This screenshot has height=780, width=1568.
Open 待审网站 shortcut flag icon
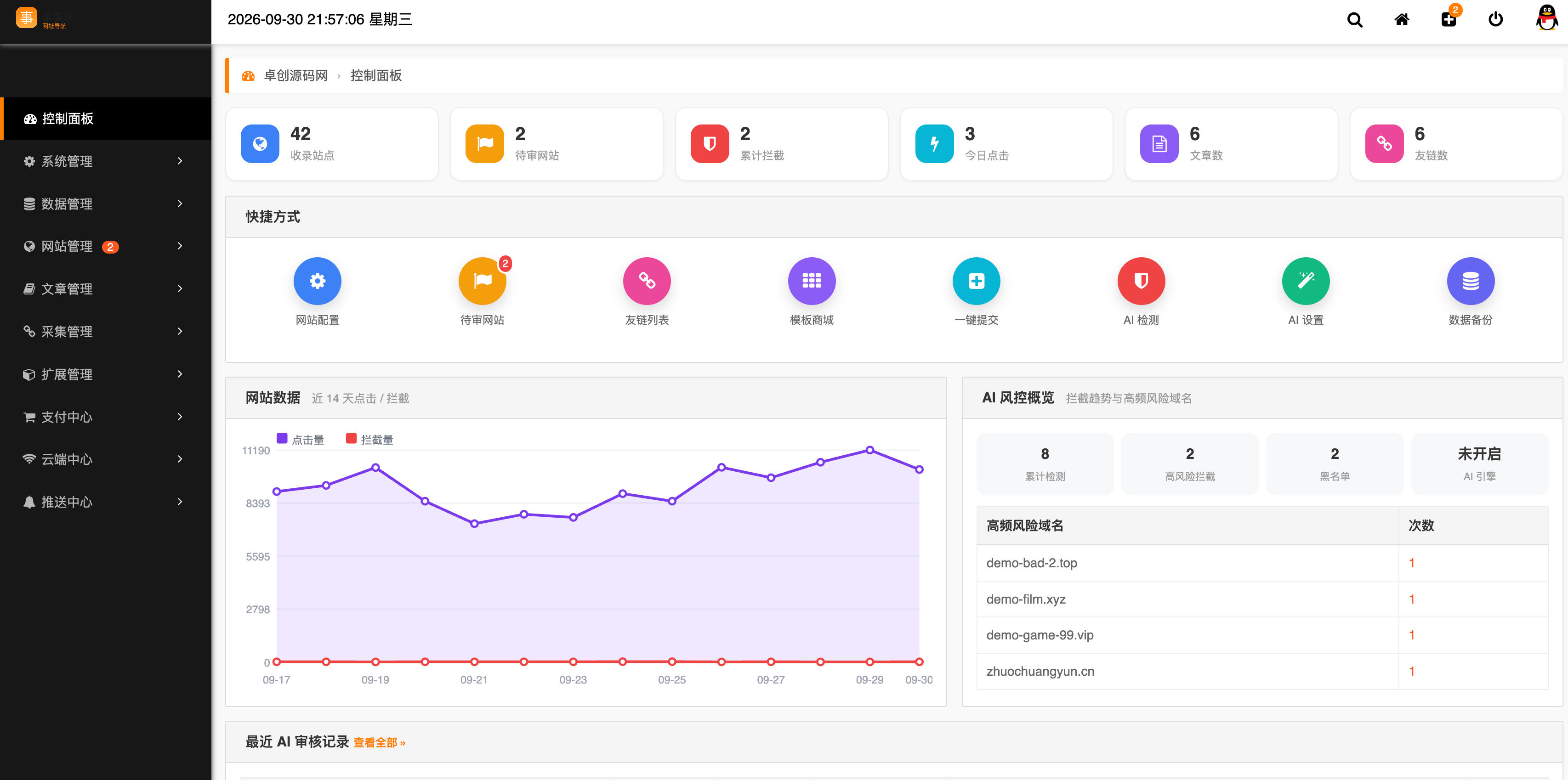tap(482, 281)
